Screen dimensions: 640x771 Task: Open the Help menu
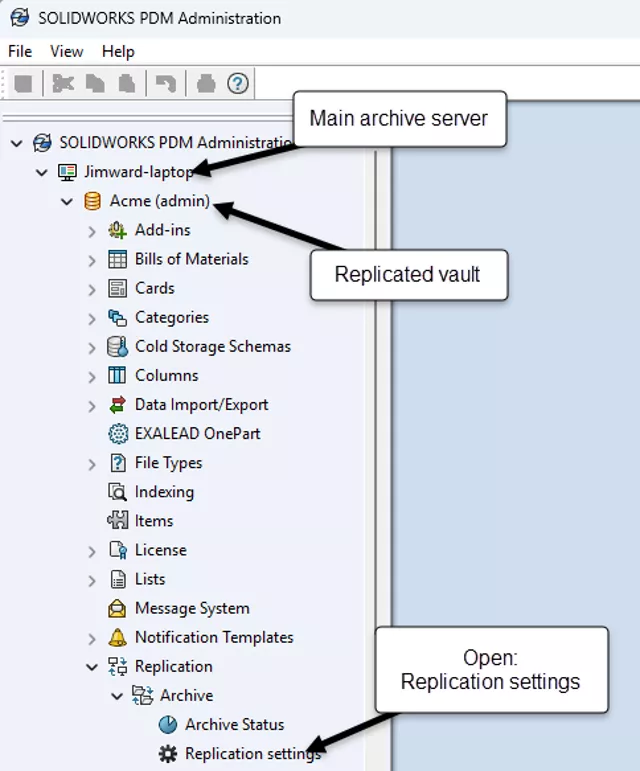pyautogui.click(x=118, y=51)
